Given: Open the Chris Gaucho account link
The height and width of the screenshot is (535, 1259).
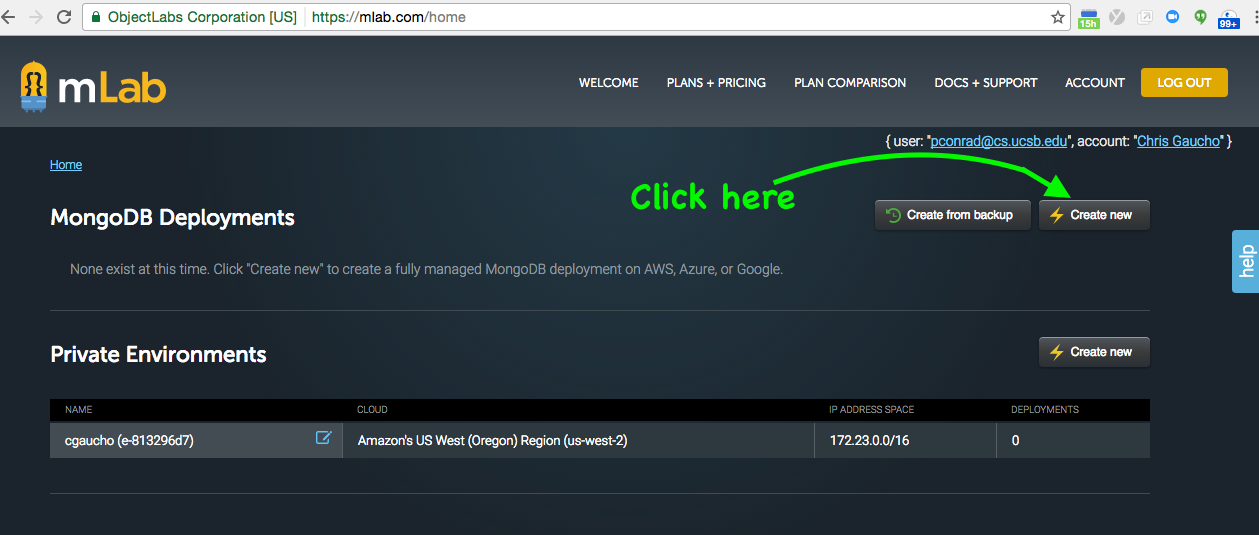Looking at the screenshot, I should 1179,142.
